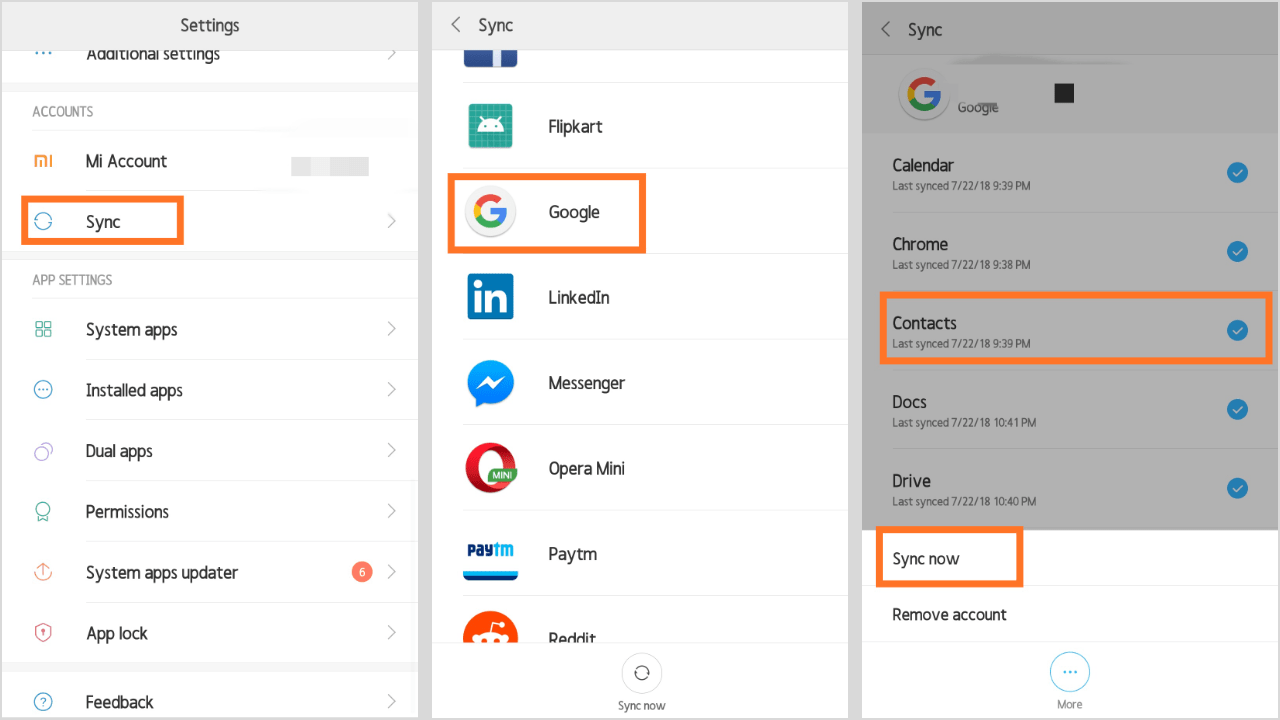Open the System apps updater chevron

392,572
